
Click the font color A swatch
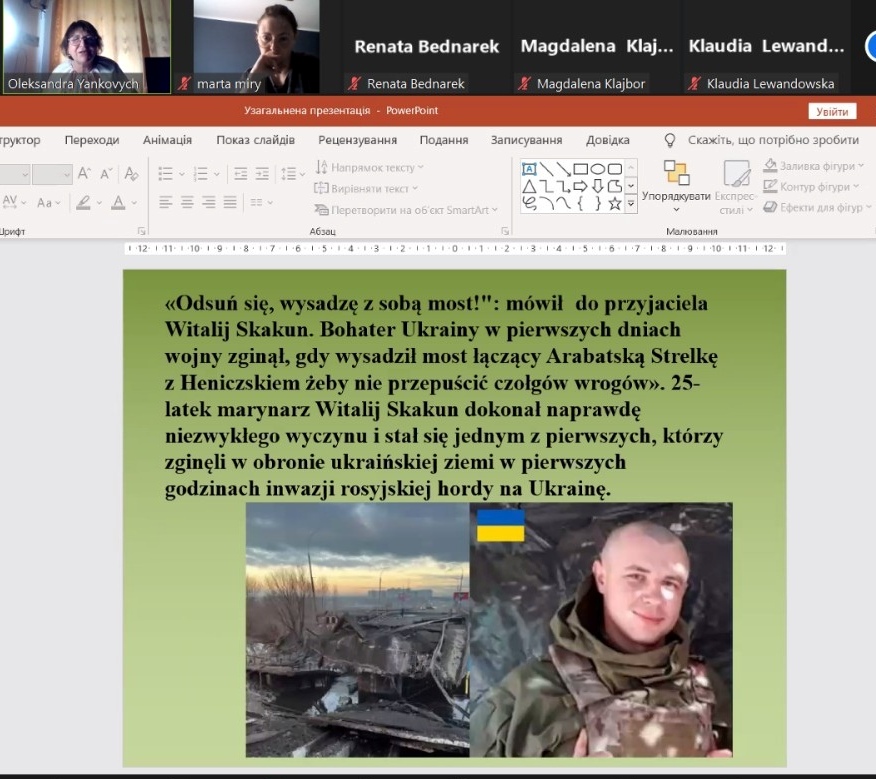[x=118, y=202]
